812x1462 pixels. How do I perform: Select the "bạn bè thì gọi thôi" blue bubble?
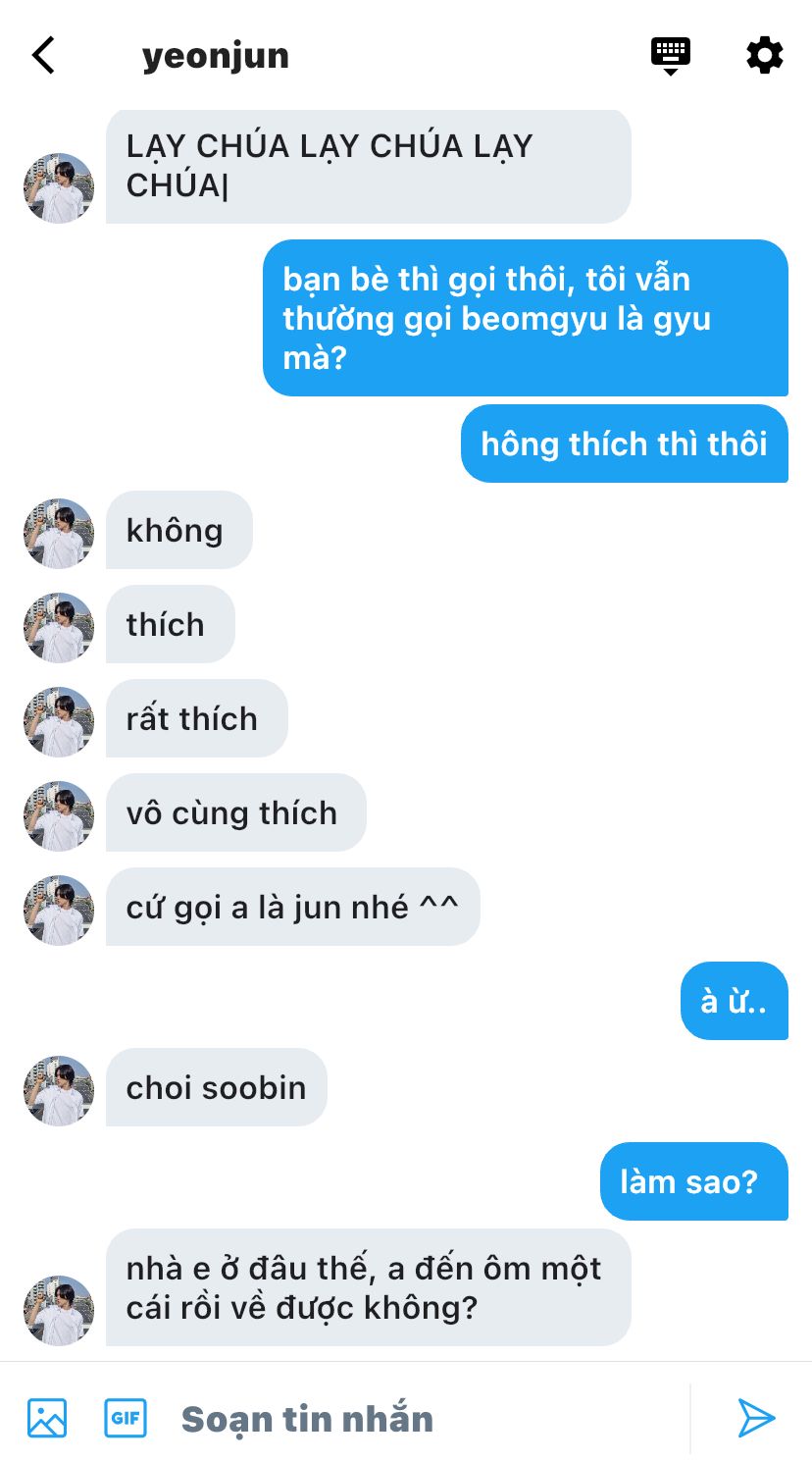[526, 318]
